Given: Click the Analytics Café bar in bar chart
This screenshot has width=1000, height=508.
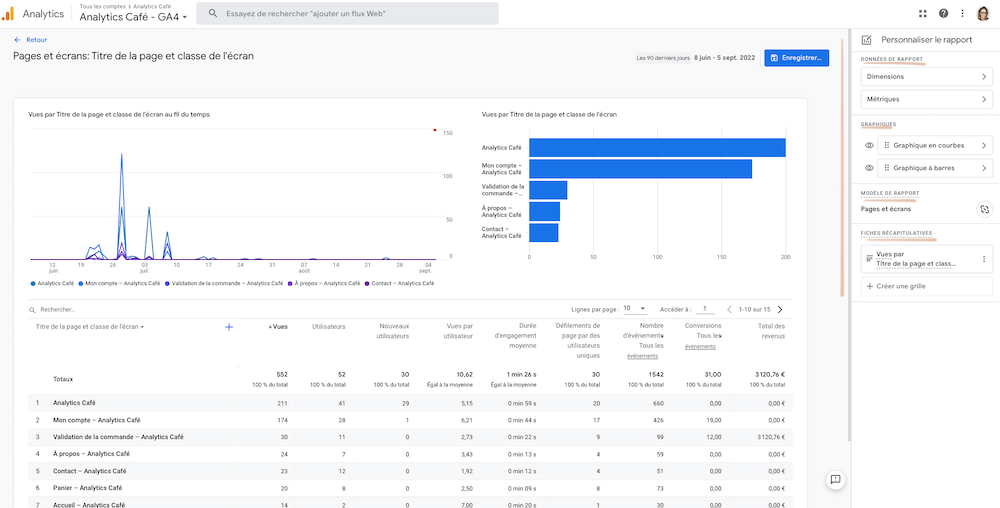Looking at the screenshot, I should click(x=658, y=147).
